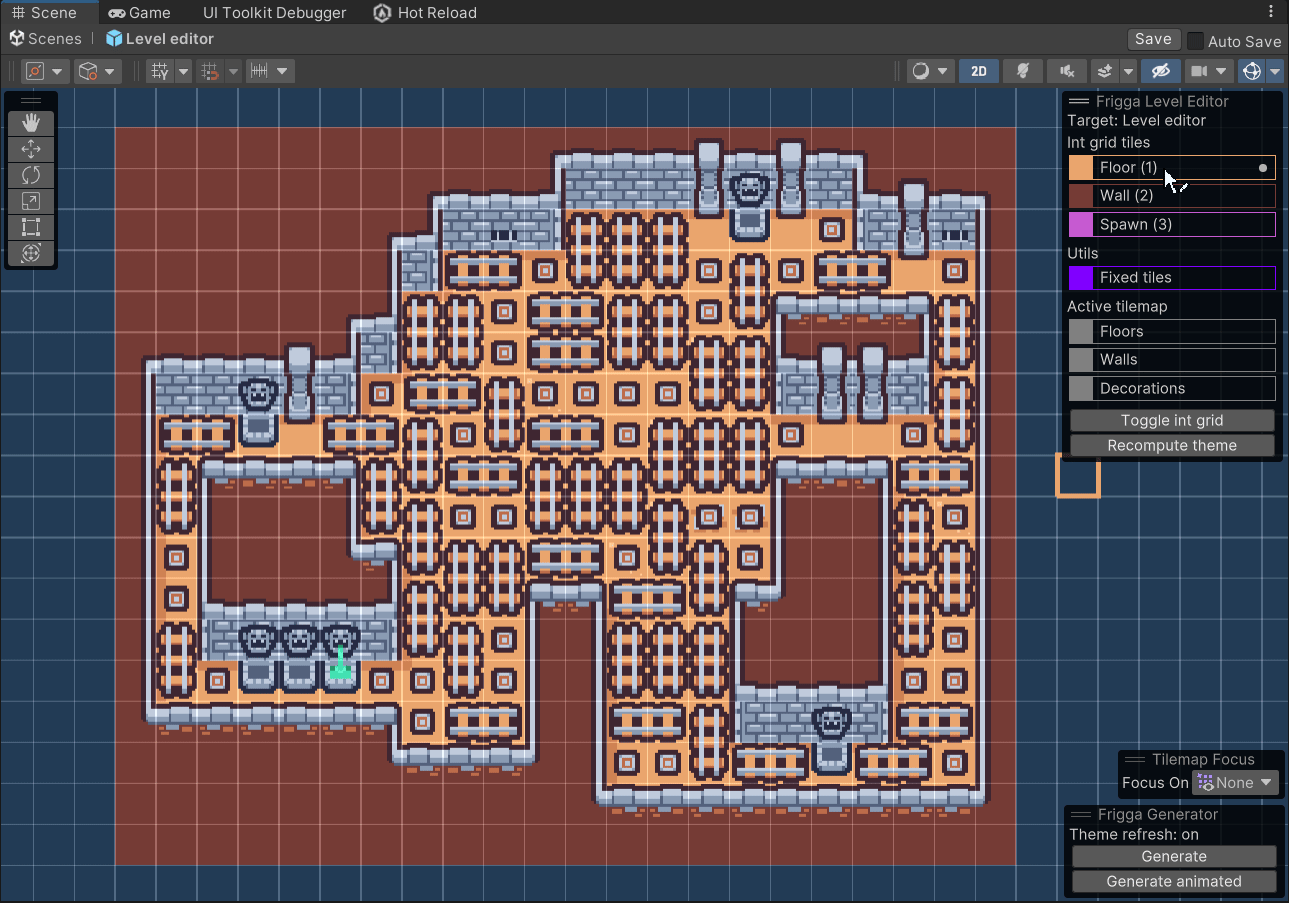Click the Tilemap Focus overlay drag handle
This screenshot has width=1289, height=903.
pyautogui.click(x=1134, y=759)
